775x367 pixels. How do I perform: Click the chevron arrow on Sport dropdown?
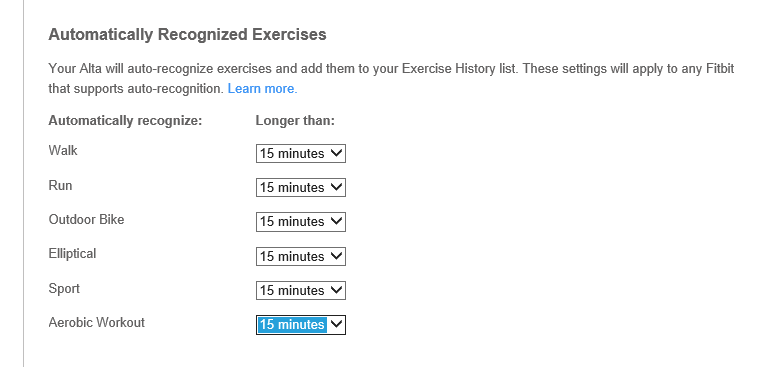(x=336, y=290)
